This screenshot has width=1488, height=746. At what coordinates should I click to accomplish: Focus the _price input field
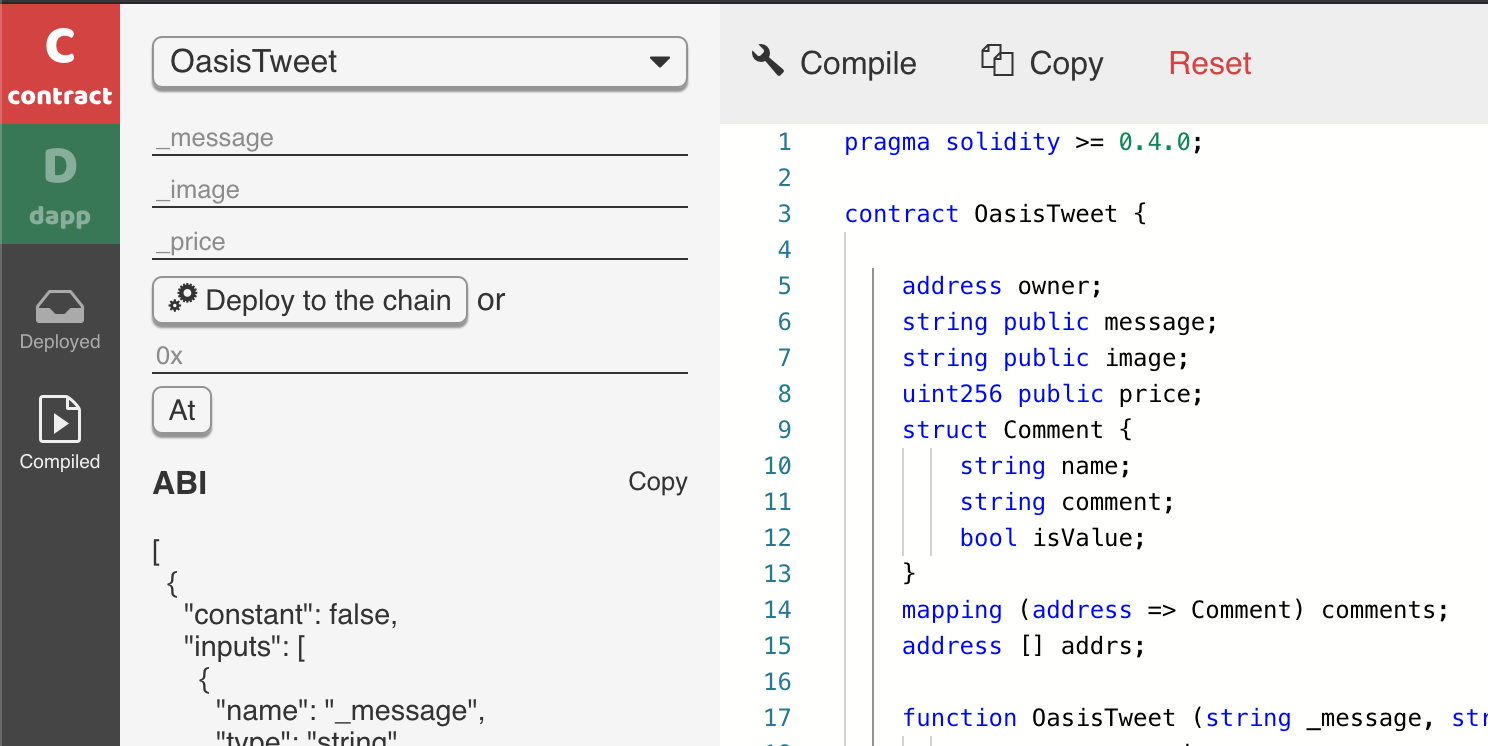tap(420, 242)
